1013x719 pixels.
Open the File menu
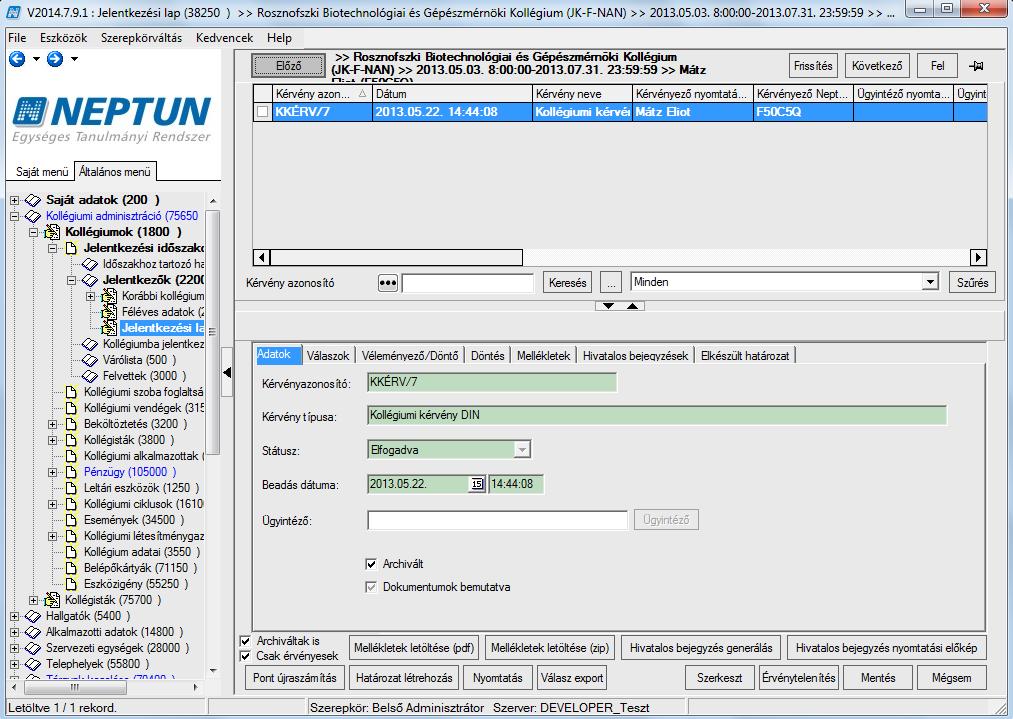17,38
